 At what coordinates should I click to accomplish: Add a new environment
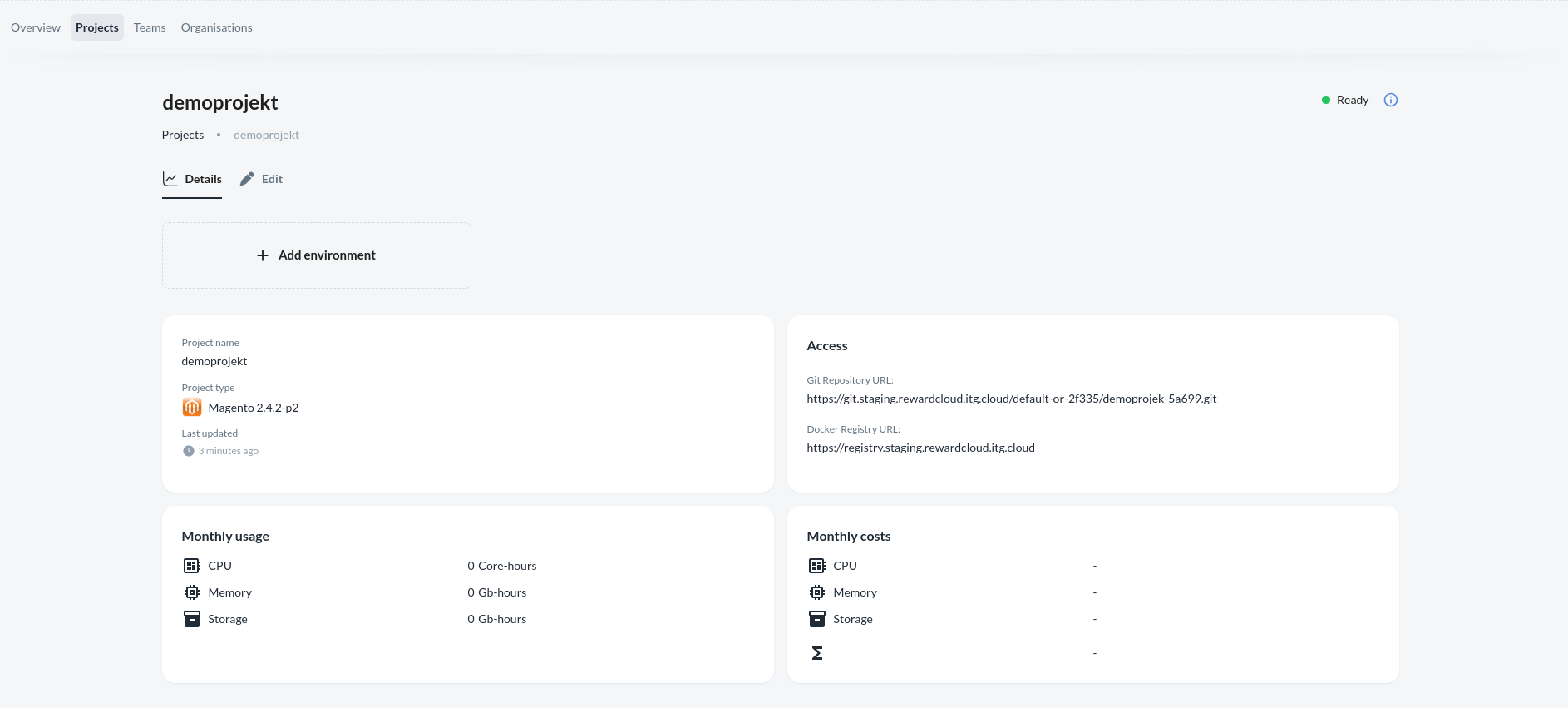pyautogui.click(x=317, y=255)
